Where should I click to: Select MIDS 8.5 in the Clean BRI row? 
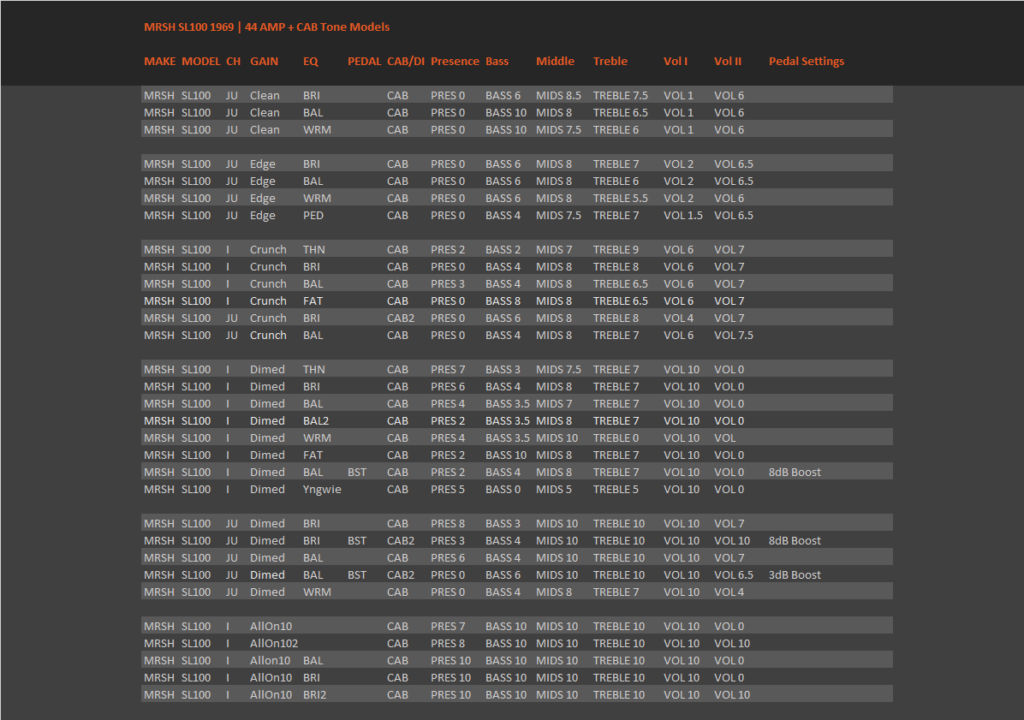558,95
